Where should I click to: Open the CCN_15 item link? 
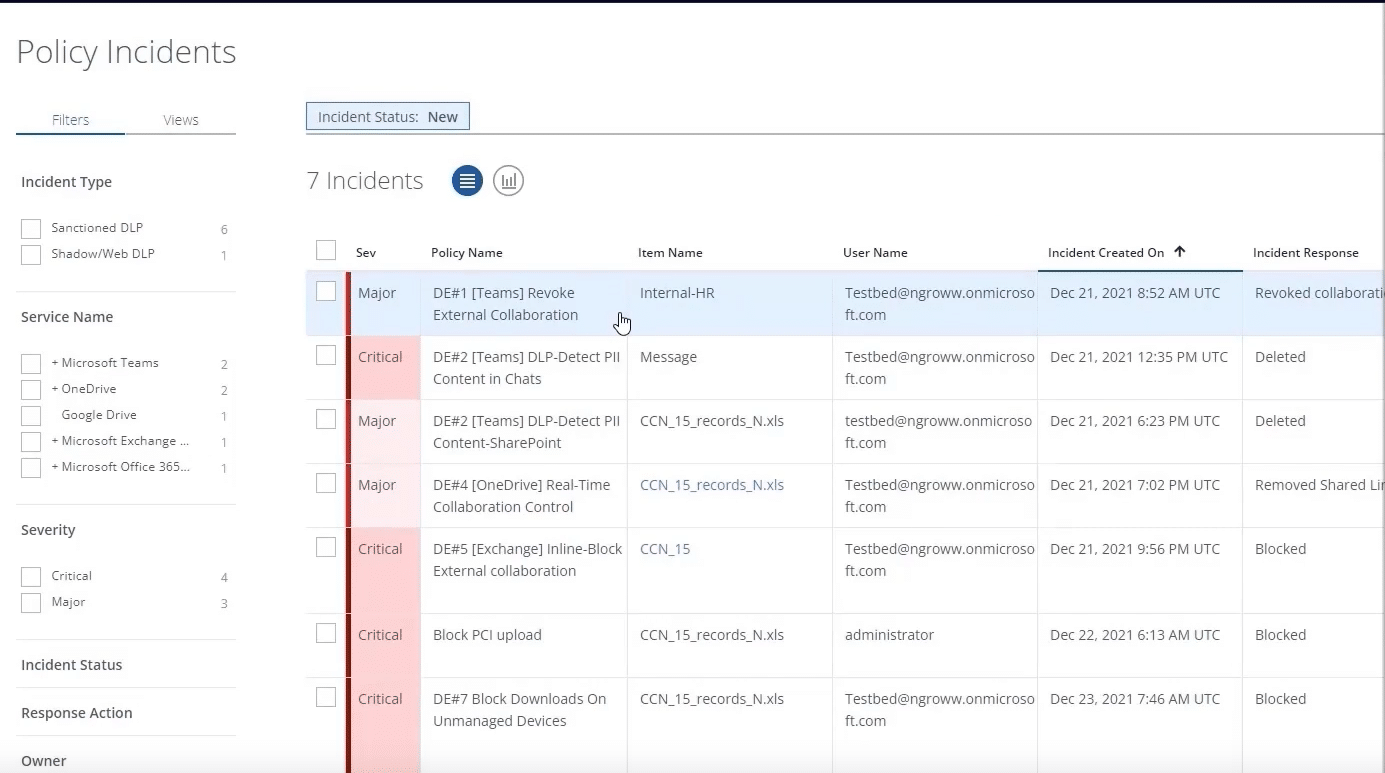point(665,549)
